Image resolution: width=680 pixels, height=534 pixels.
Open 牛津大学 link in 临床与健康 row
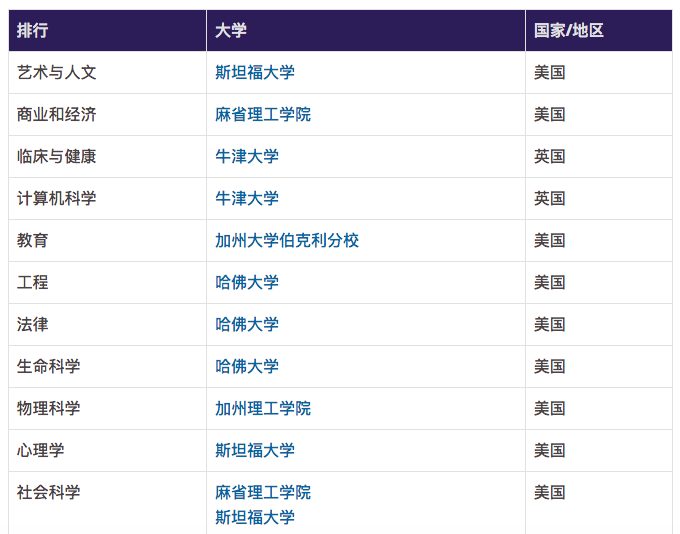[x=247, y=157]
